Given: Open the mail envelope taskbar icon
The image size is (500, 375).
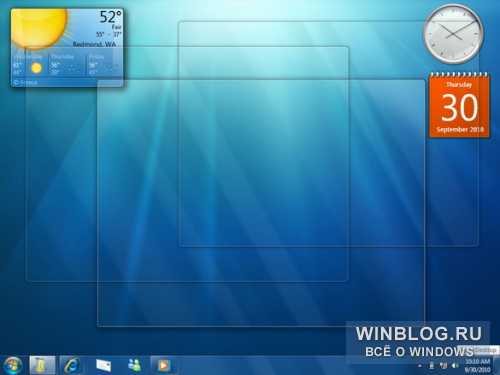Looking at the screenshot, I should [x=103, y=365].
